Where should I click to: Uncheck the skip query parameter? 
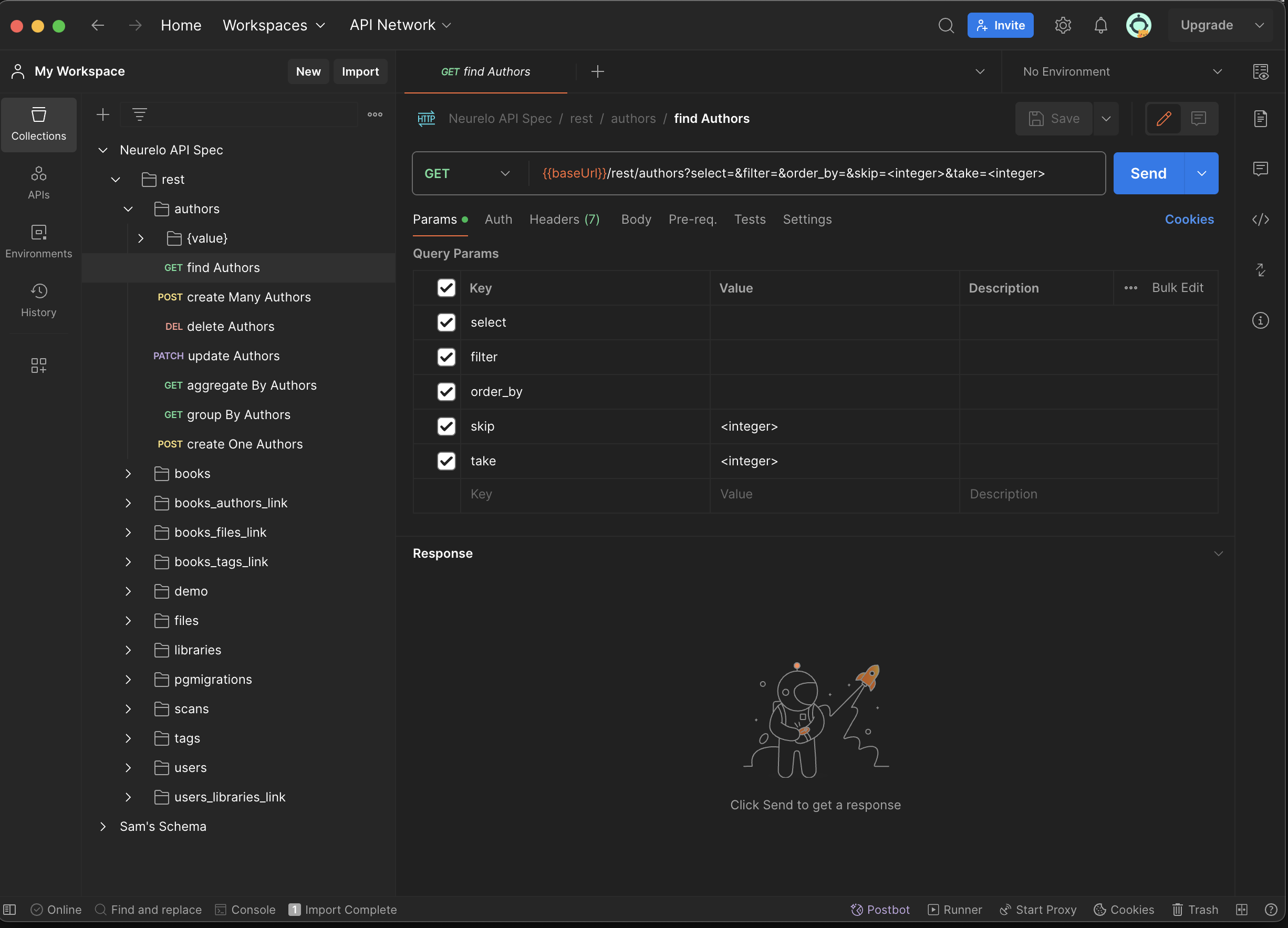[x=446, y=426]
